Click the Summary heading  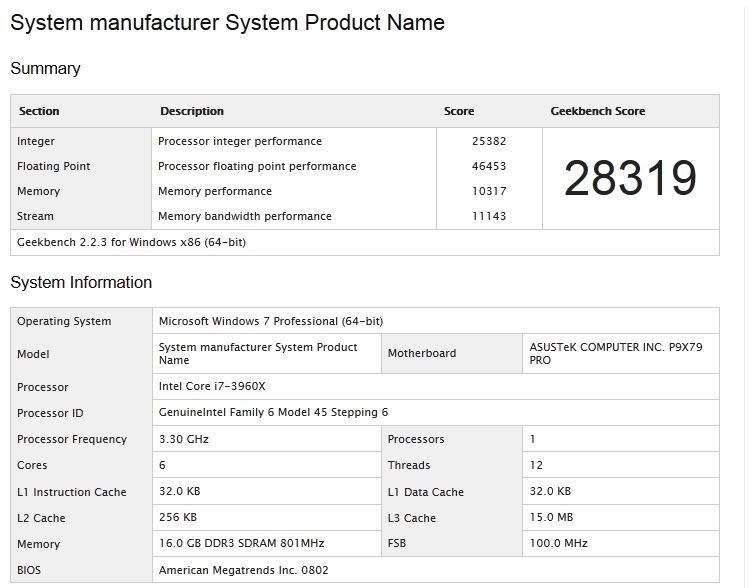coord(45,69)
